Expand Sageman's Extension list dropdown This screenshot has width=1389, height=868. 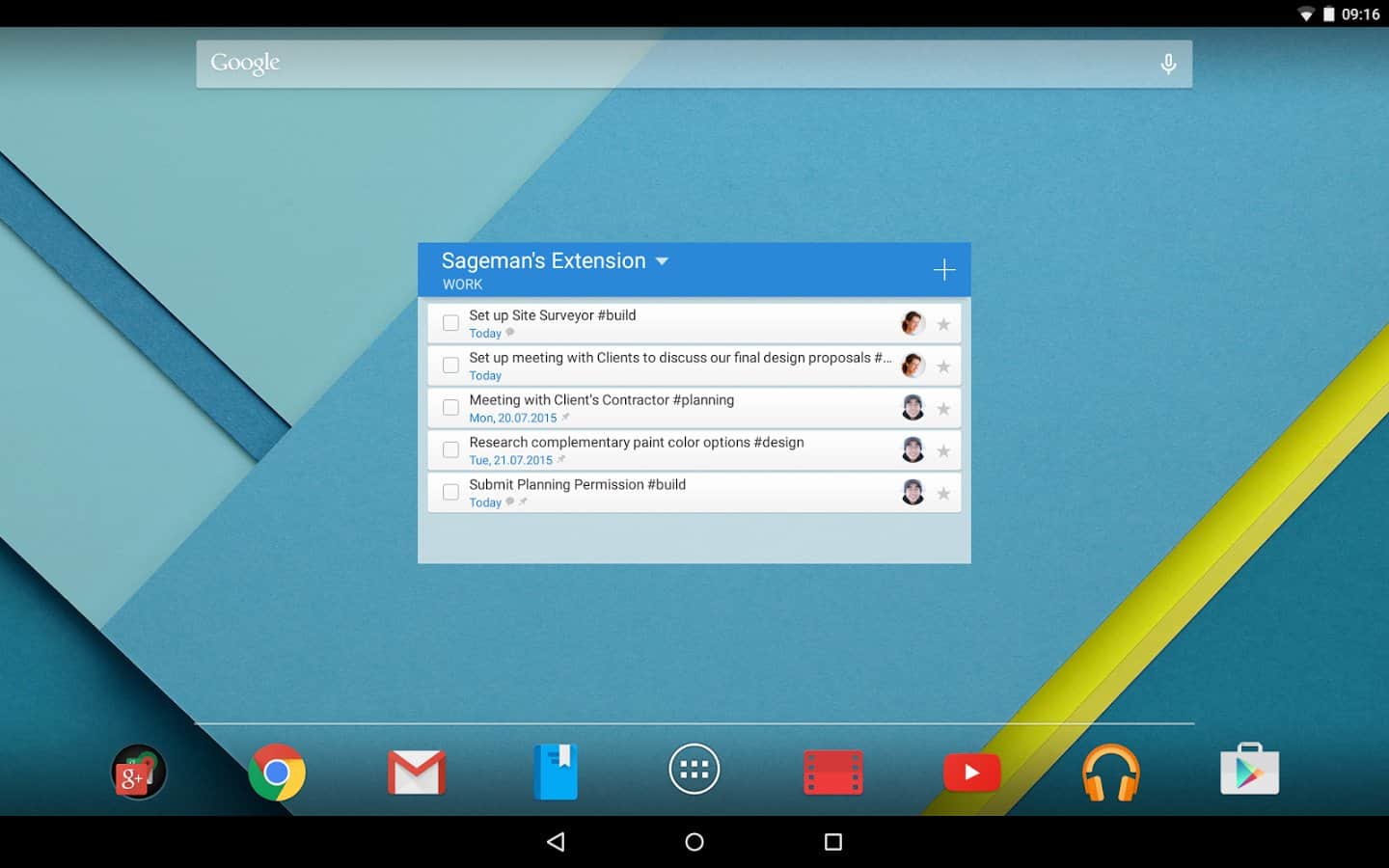point(662,261)
